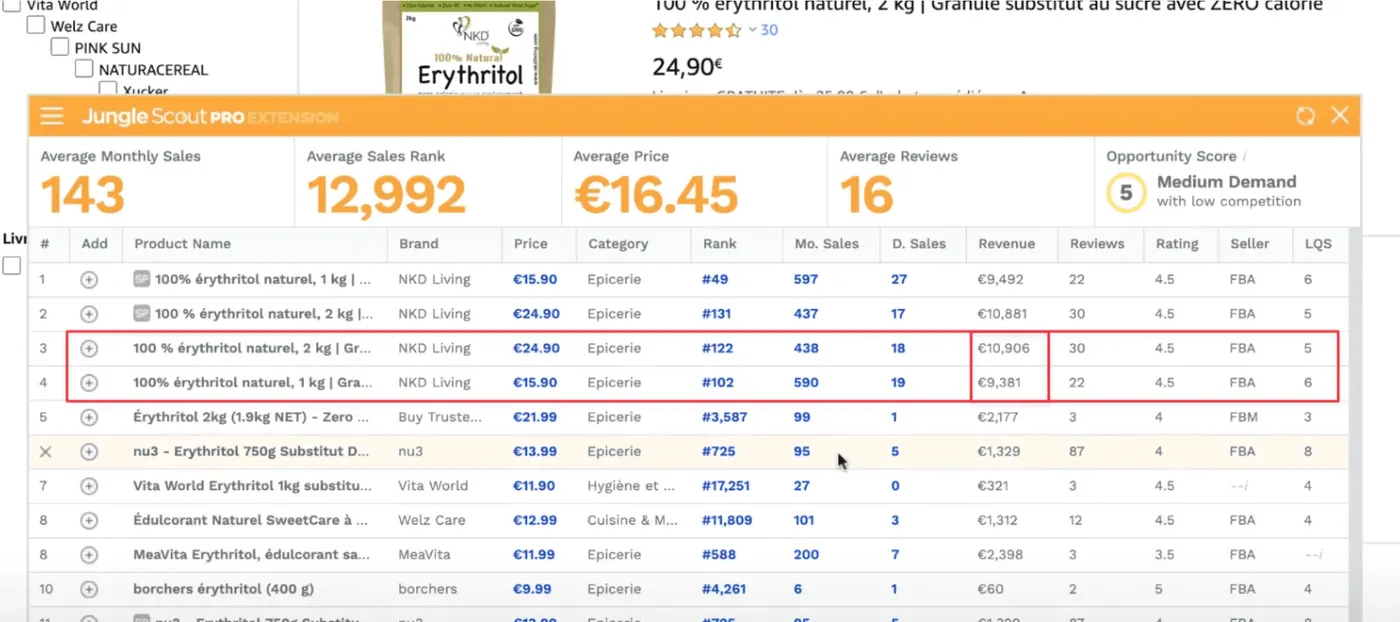Open the Jungle Scout hamburger menu

(52, 116)
